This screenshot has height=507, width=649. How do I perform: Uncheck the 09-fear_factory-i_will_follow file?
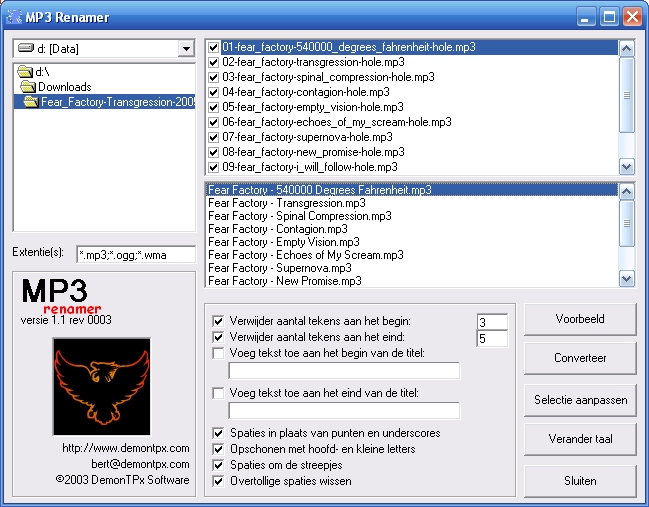pyautogui.click(x=213, y=167)
